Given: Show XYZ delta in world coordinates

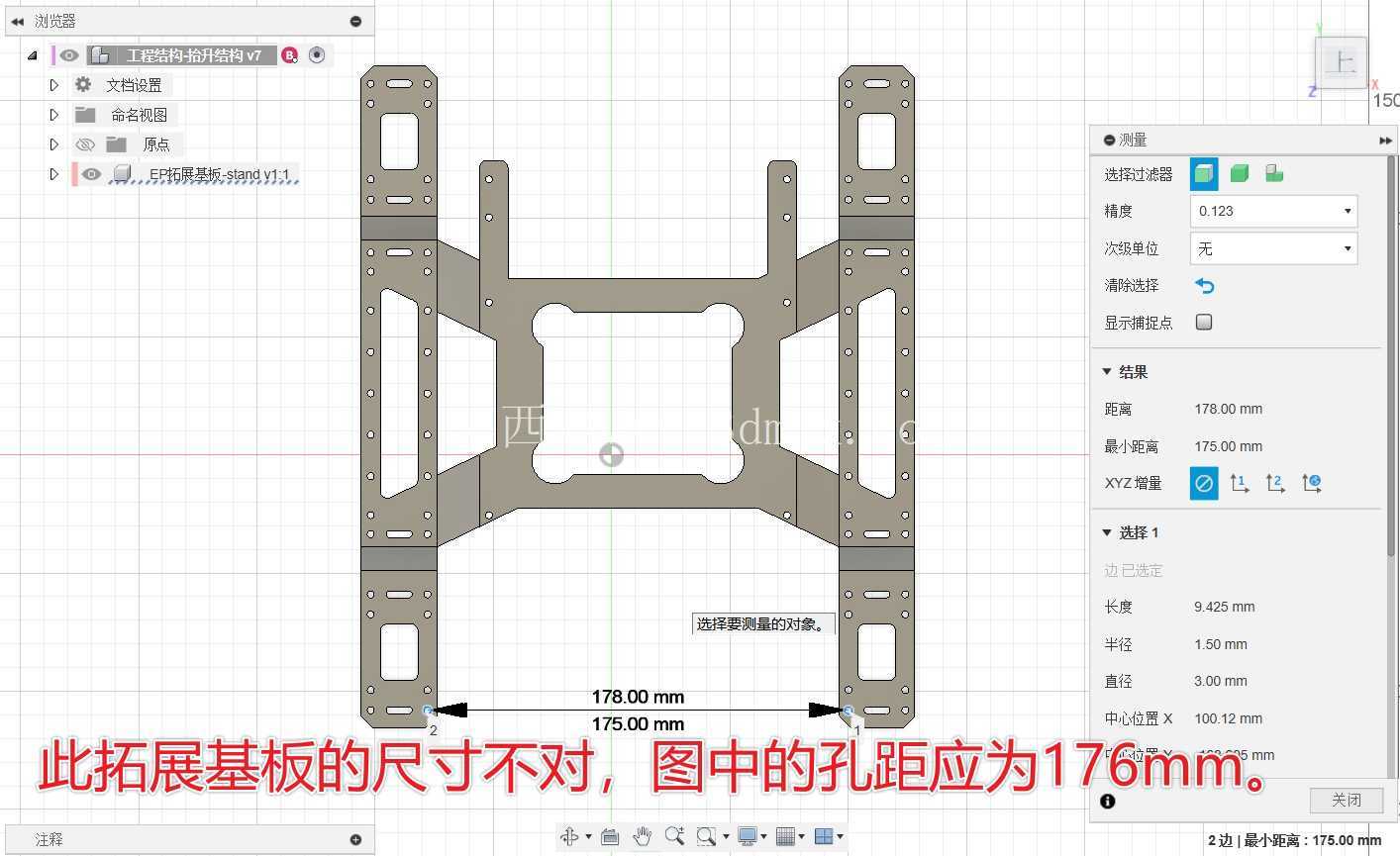Looking at the screenshot, I should tap(1312, 483).
